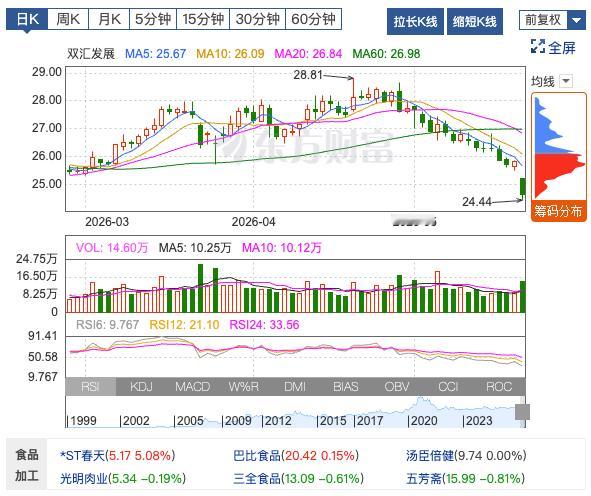Select the CCI indicator tab

point(448,386)
